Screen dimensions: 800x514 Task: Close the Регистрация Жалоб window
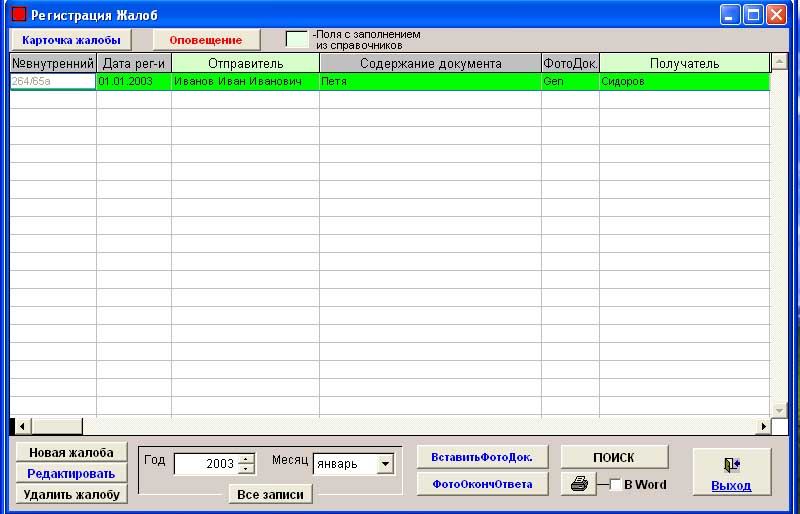[776, 15]
